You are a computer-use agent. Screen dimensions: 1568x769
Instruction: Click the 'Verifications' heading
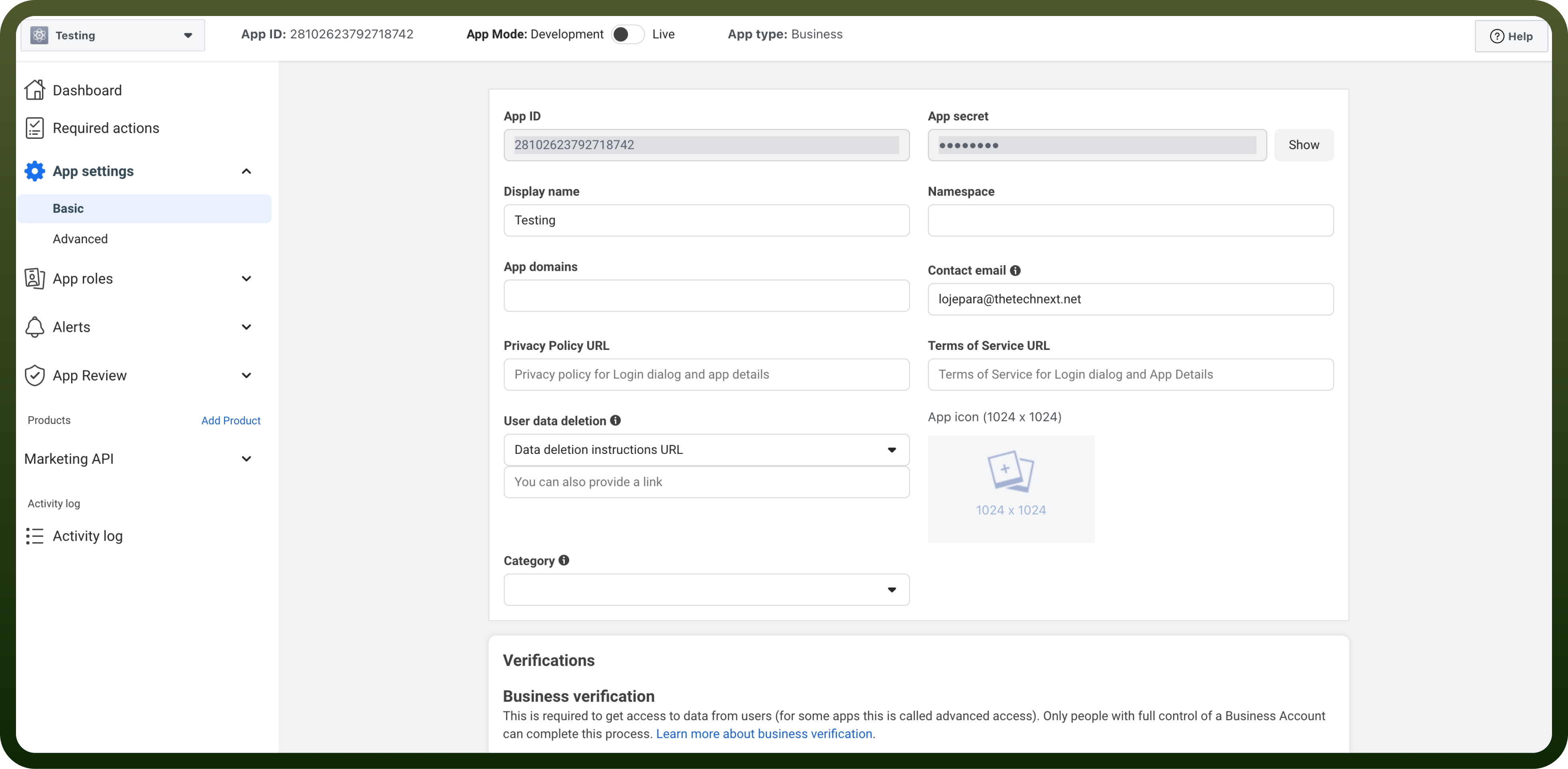tap(548, 660)
